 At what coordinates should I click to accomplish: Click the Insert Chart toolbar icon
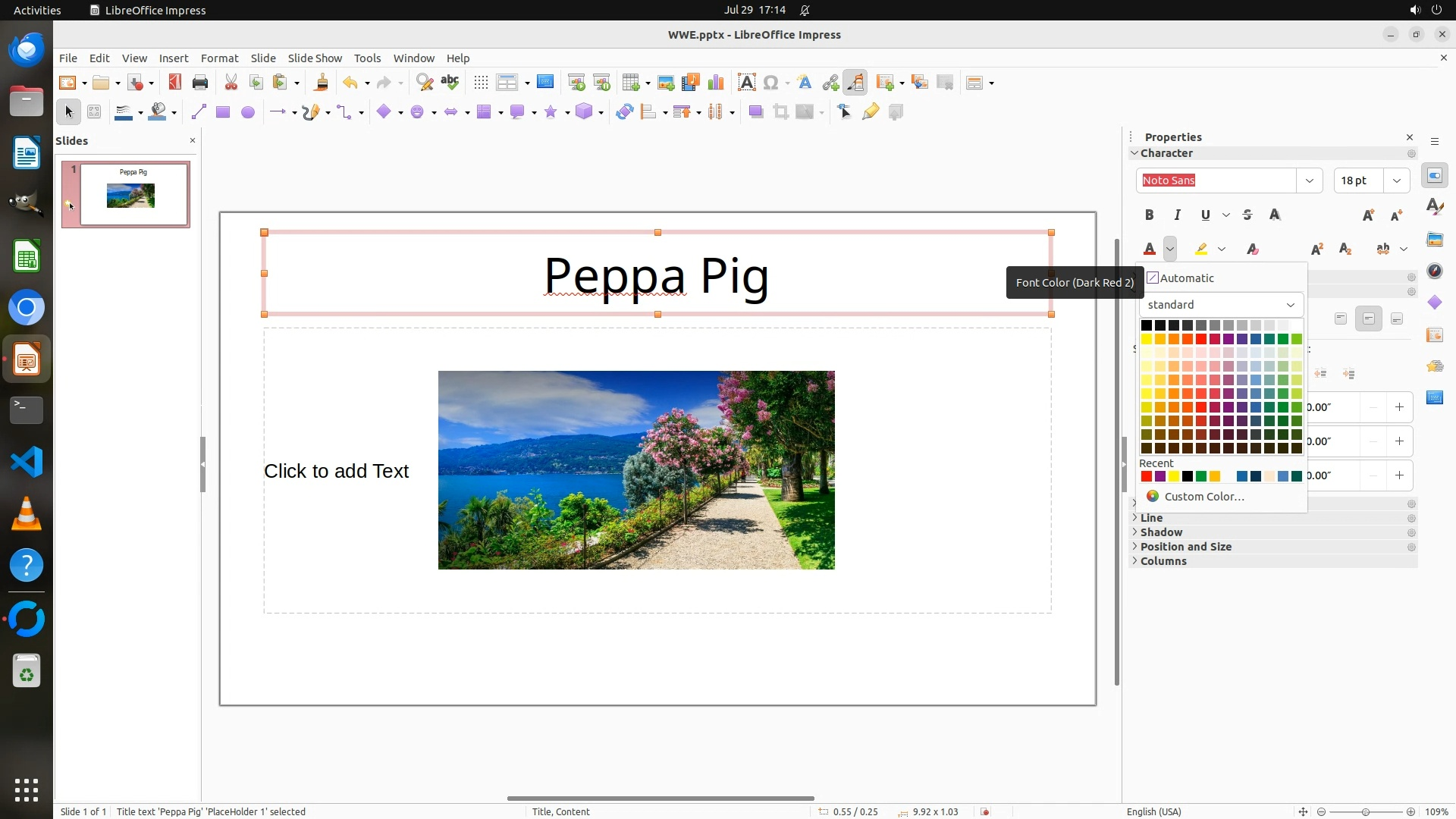tap(715, 83)
